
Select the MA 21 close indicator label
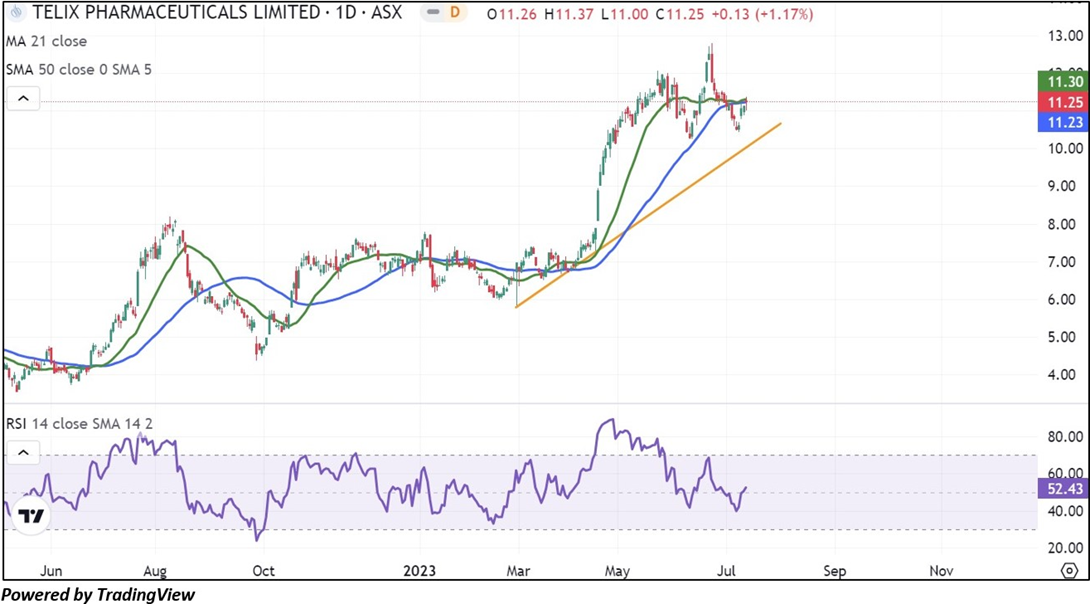[x=47, y=42]
